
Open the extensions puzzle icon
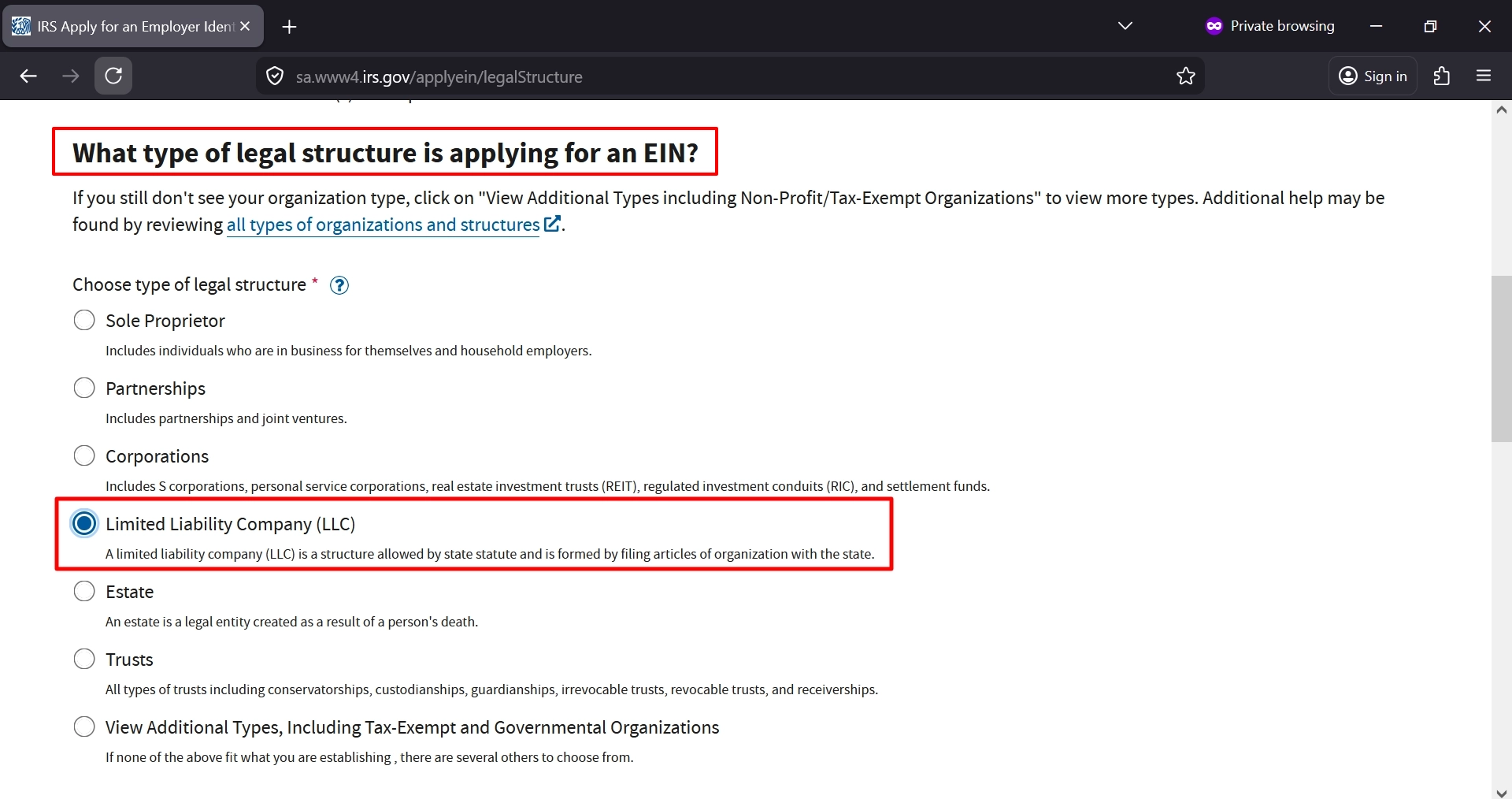(1441, 76)
